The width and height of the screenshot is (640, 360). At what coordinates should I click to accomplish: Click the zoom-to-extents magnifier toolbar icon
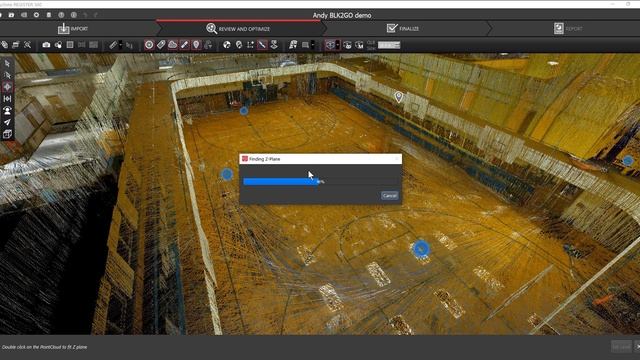click(27, 45)
